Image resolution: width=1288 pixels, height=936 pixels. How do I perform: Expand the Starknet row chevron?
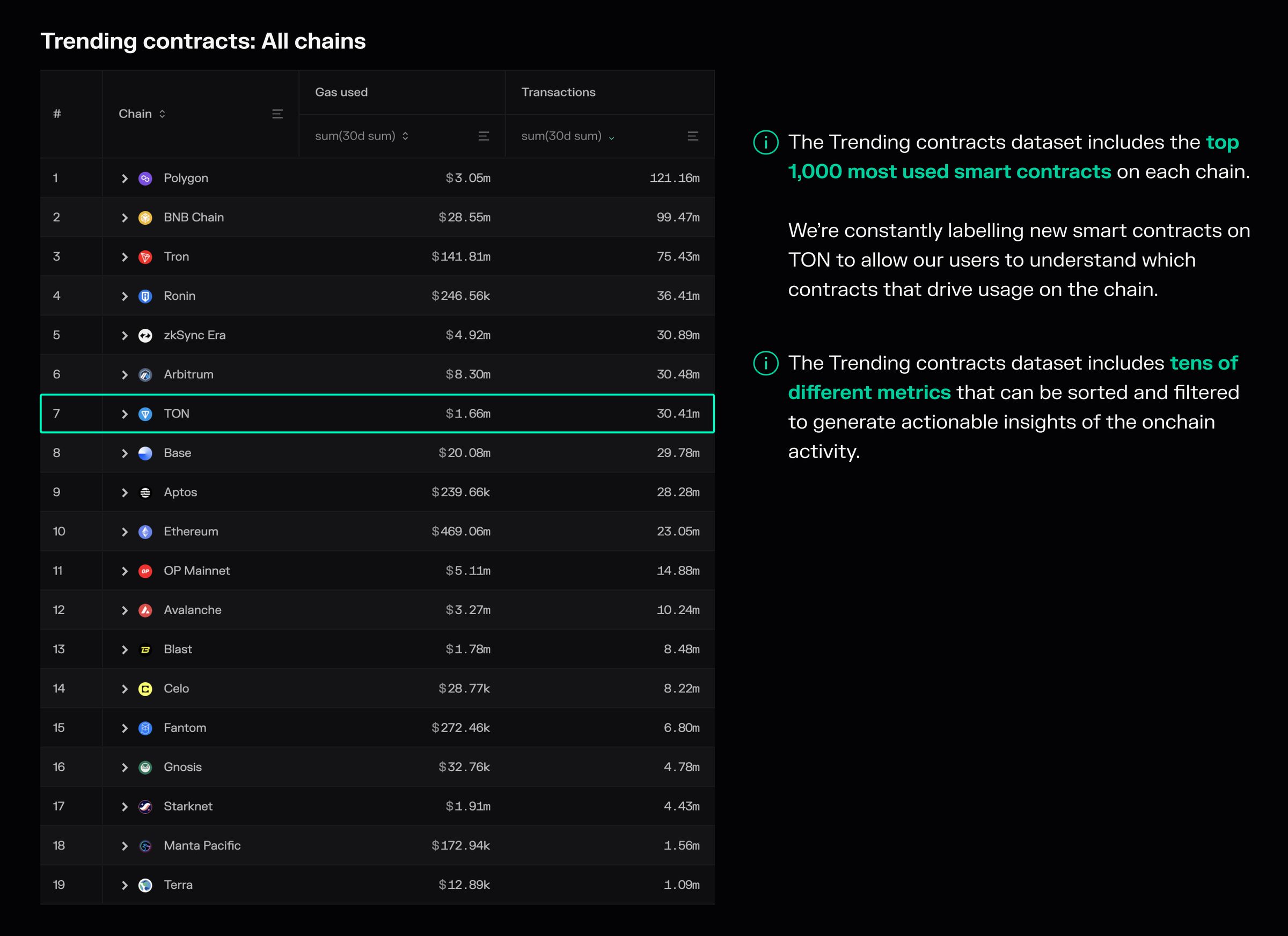tap(125, 807)
